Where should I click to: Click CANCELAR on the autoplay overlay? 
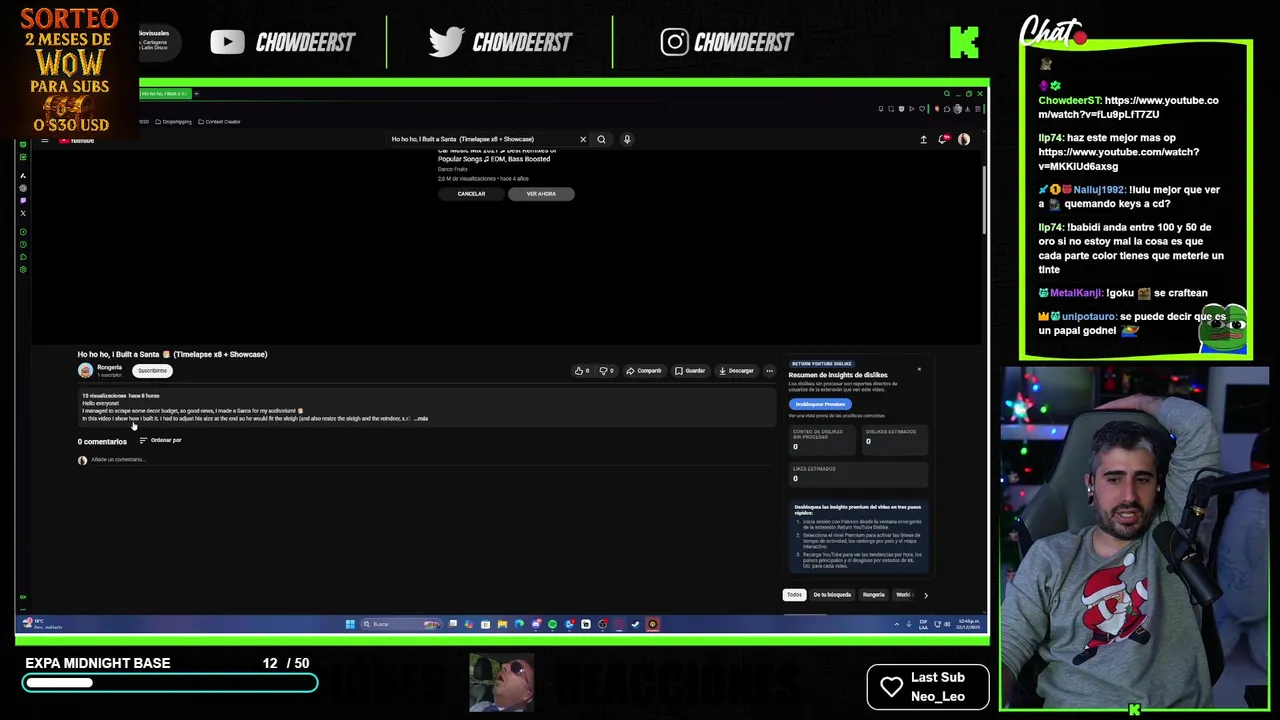point(471,194)
